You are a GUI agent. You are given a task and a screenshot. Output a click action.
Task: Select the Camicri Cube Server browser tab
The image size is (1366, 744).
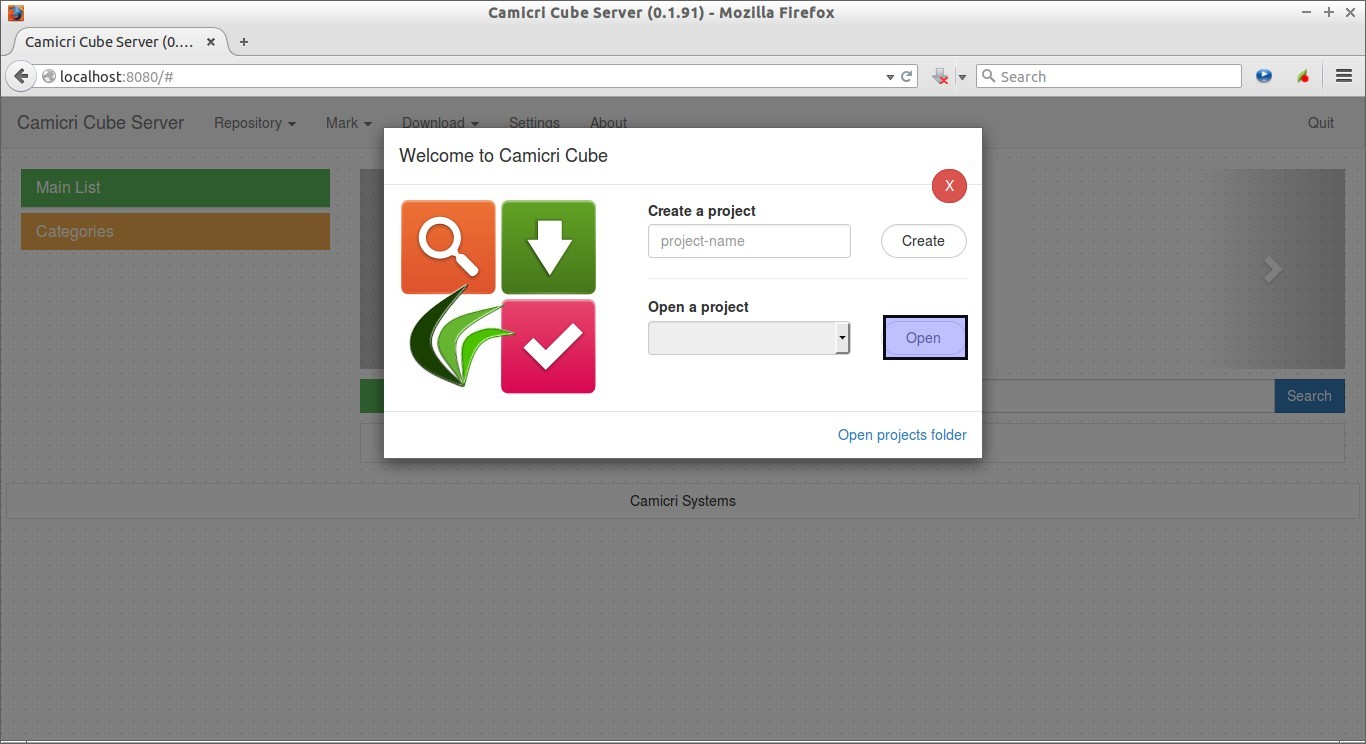[x=118, y=42]
